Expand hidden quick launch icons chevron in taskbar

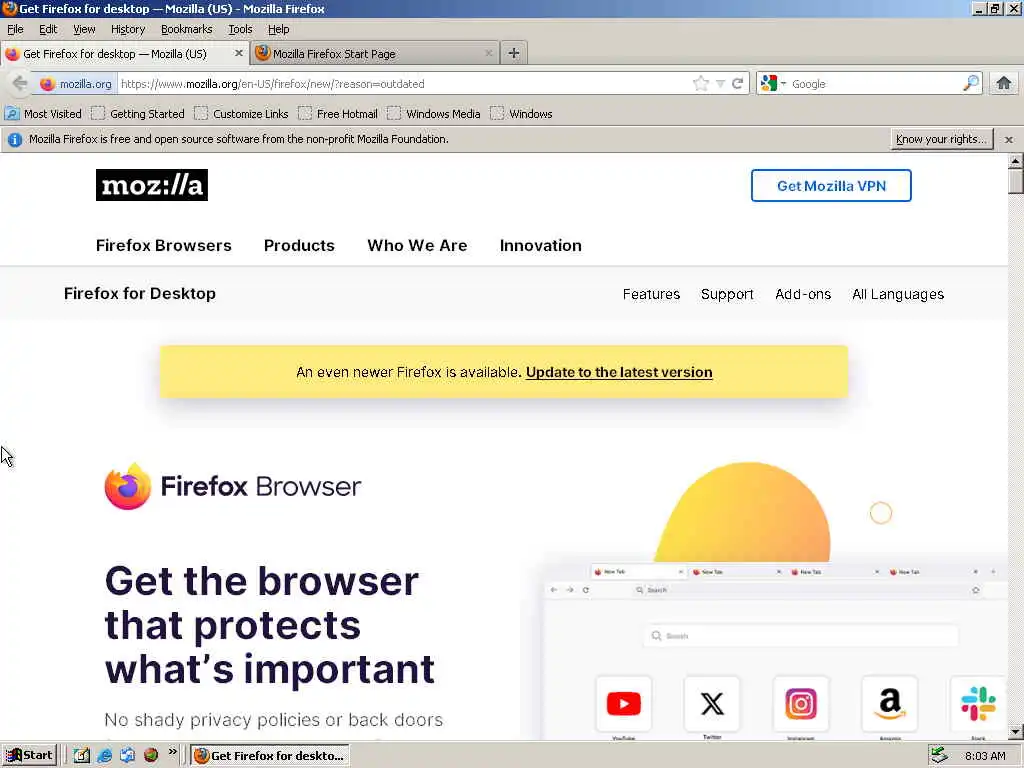tap(172, 752)
